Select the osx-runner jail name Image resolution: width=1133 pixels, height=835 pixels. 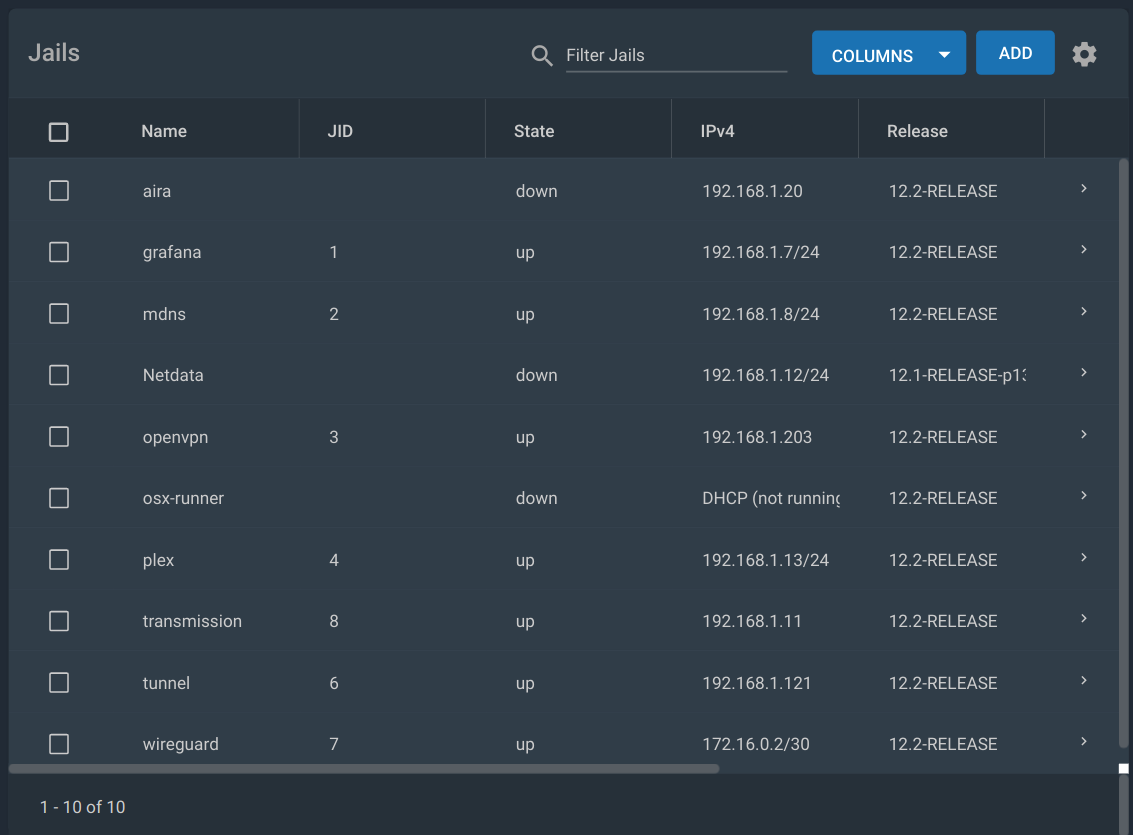(x=183, y=498)
